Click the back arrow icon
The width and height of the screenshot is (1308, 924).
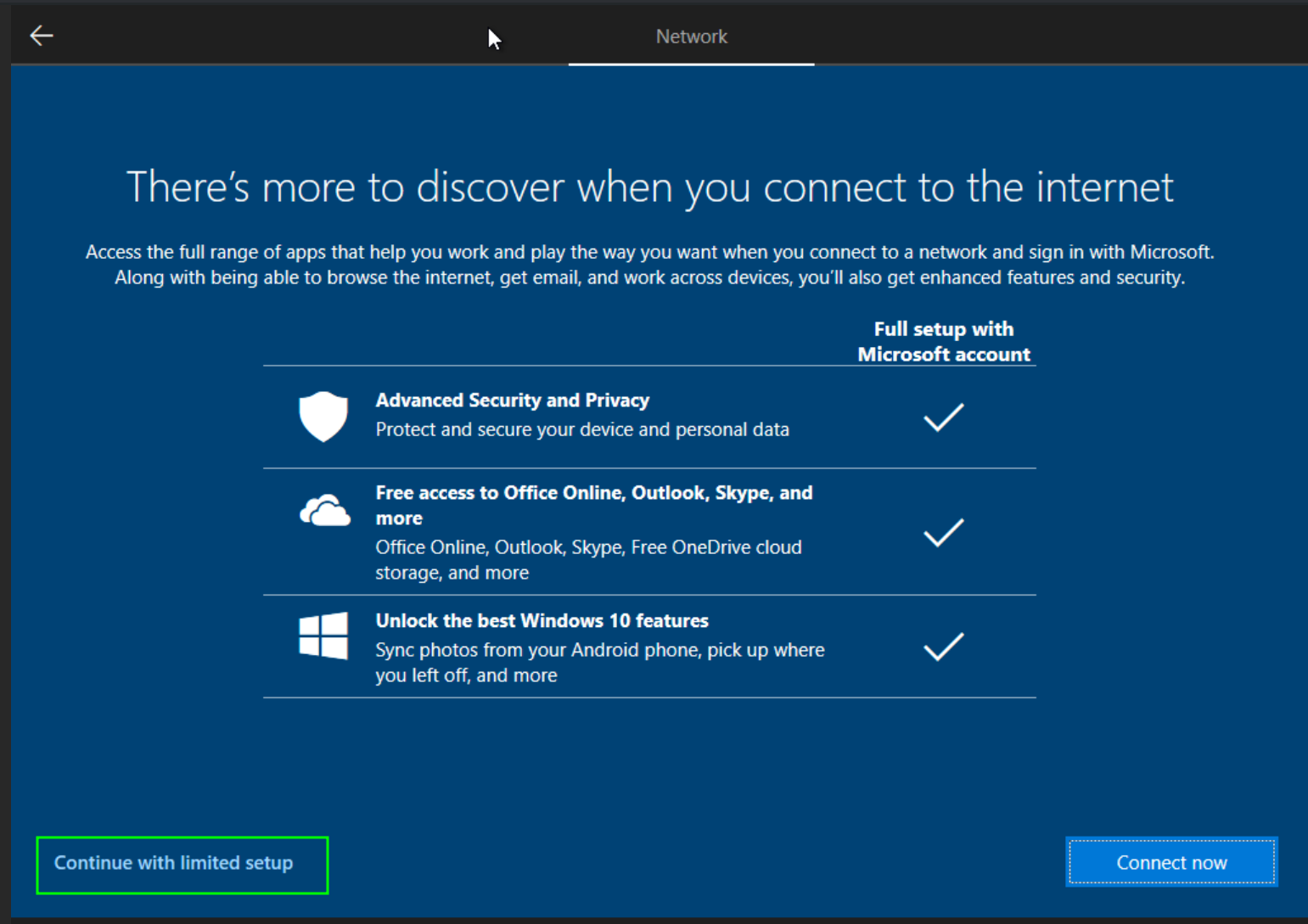pyautogui.click(x=42, y=36)
